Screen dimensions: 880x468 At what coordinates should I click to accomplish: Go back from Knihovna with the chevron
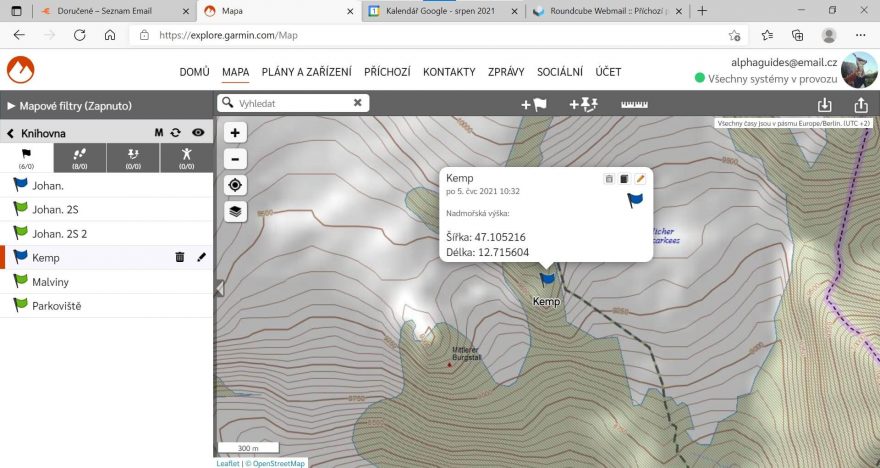point(11,132)
